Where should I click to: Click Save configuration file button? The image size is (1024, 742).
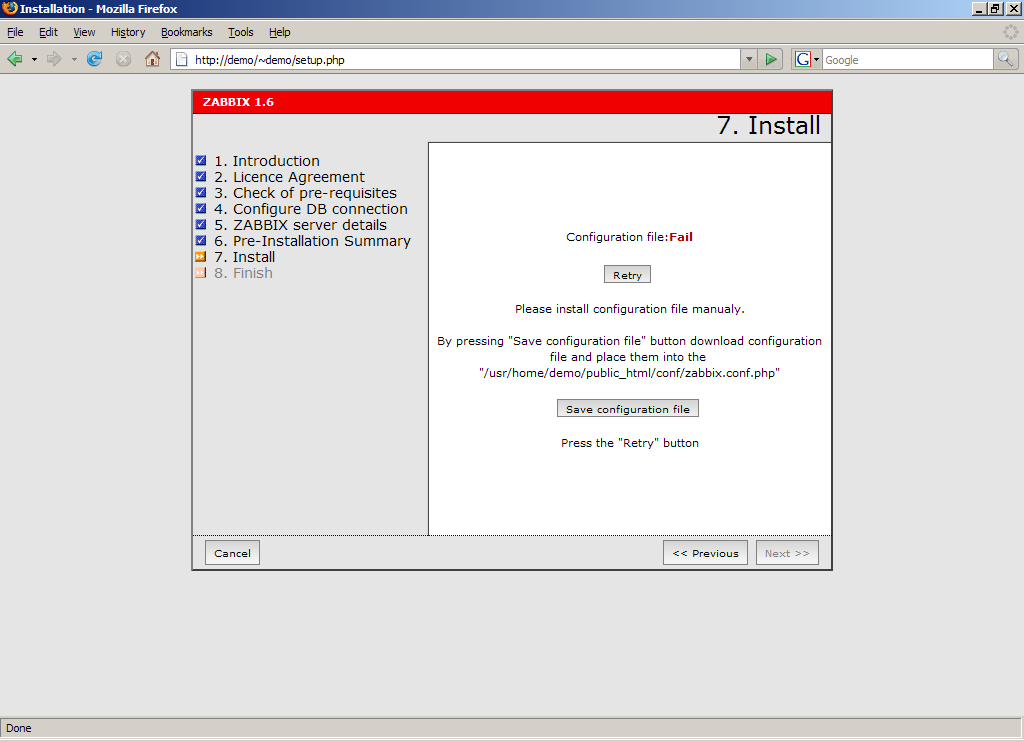pyautogui.click(x=628, y=408)
